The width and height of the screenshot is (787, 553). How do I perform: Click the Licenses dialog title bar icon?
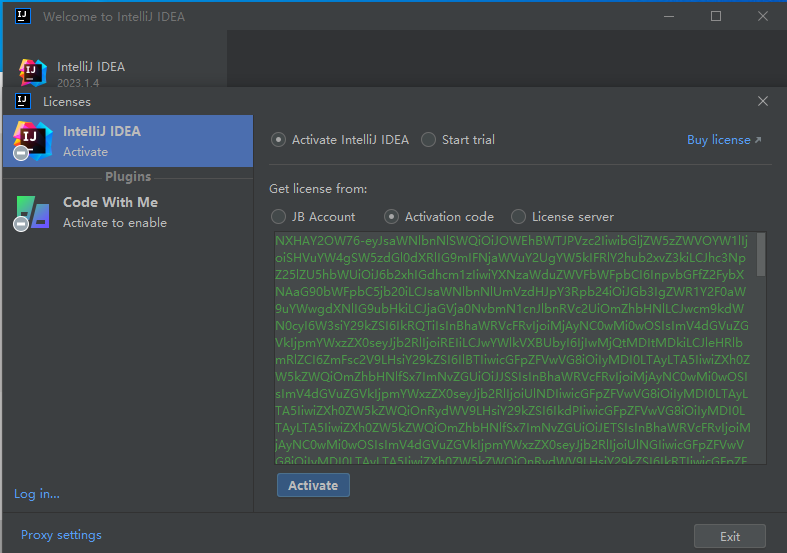pos(24,101)
